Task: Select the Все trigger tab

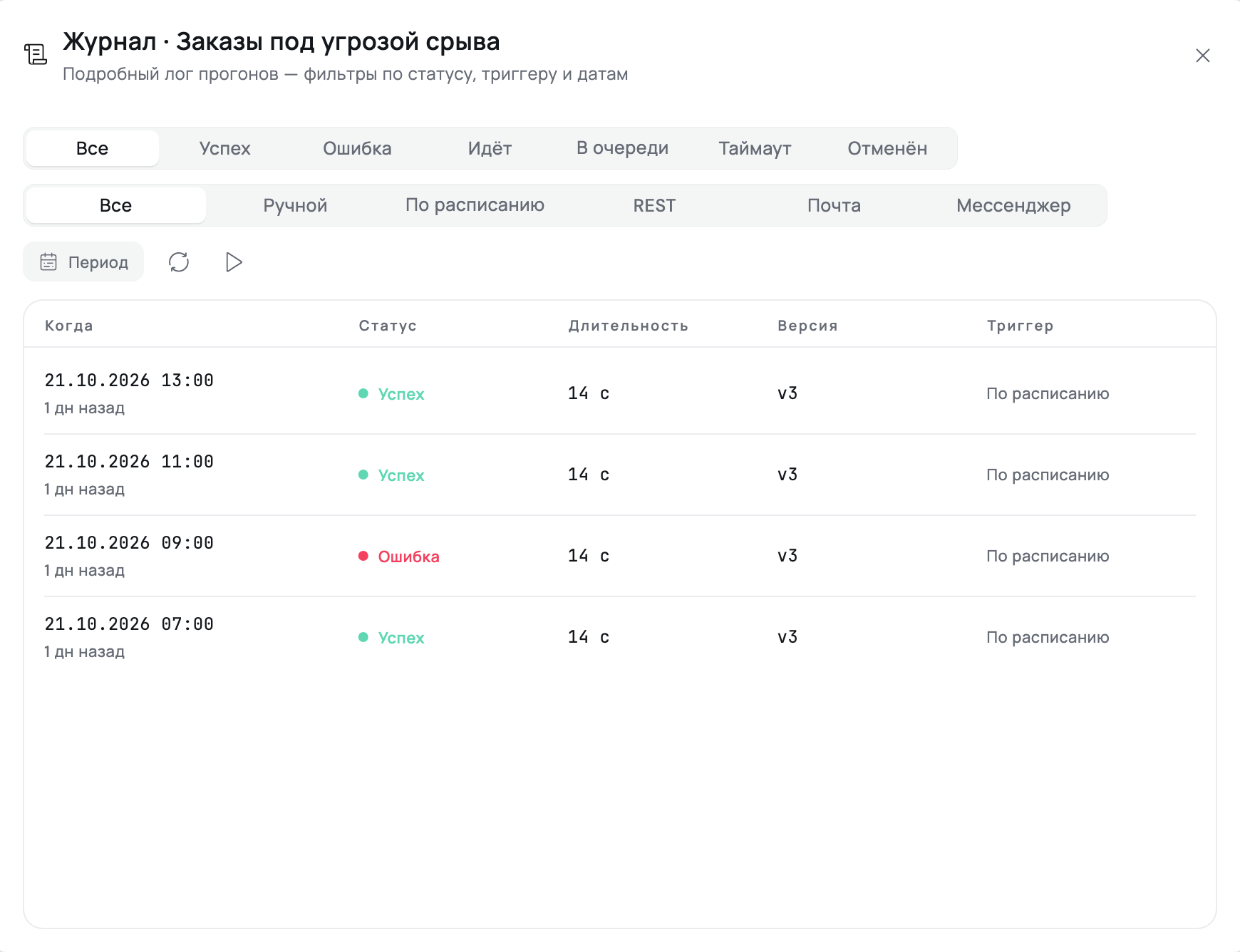Action: 116,205
